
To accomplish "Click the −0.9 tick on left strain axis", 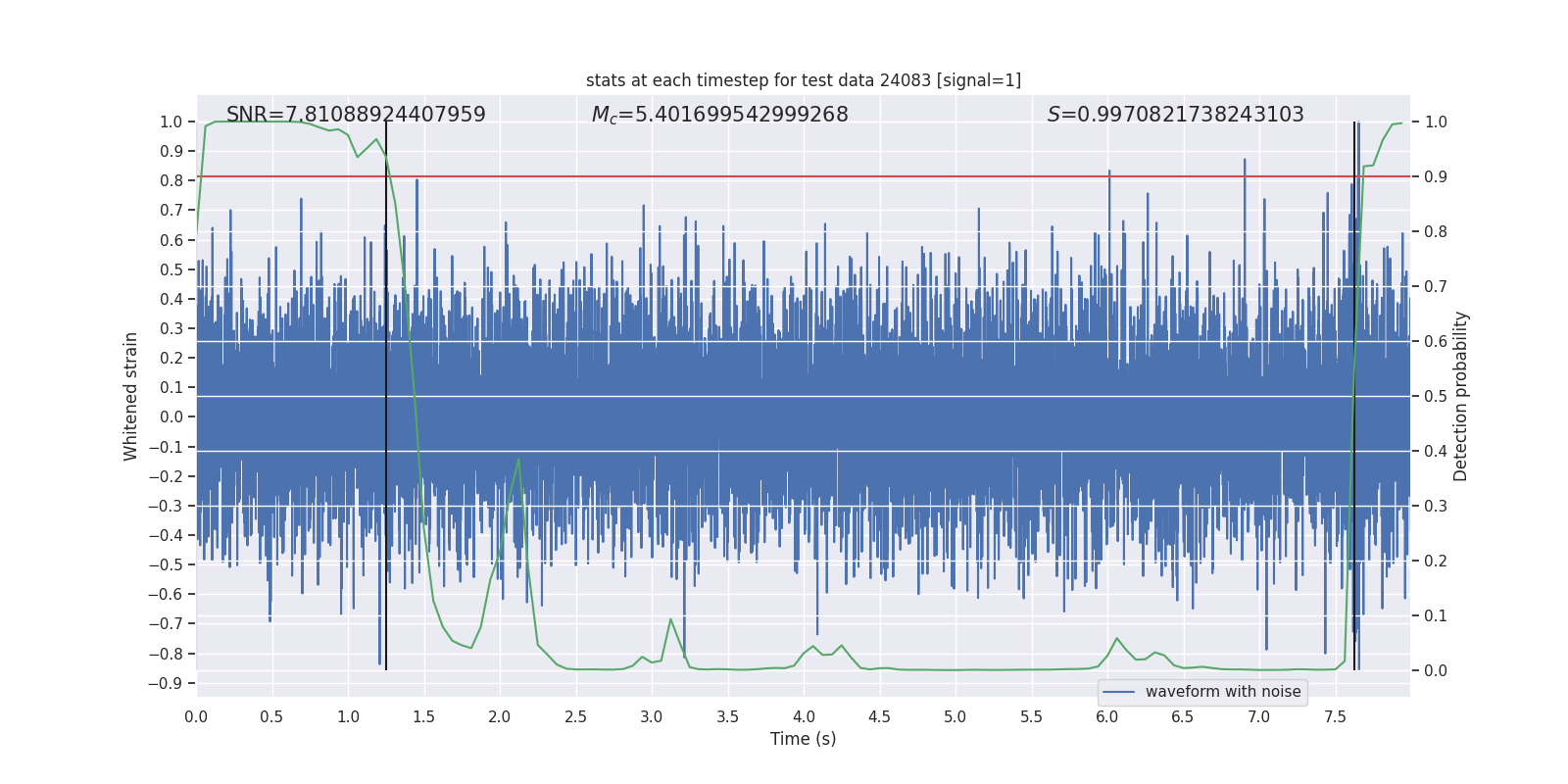I will (165, 683).
